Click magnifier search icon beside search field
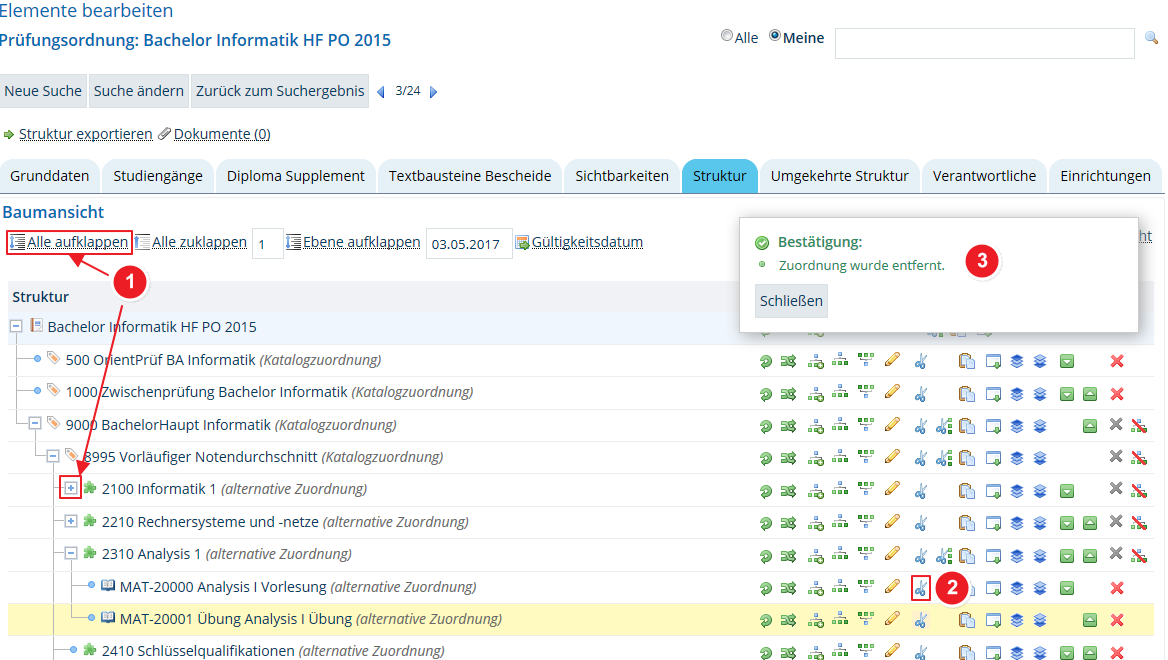The height and width of the screenshot is (660, 1168). (1152, 37)
